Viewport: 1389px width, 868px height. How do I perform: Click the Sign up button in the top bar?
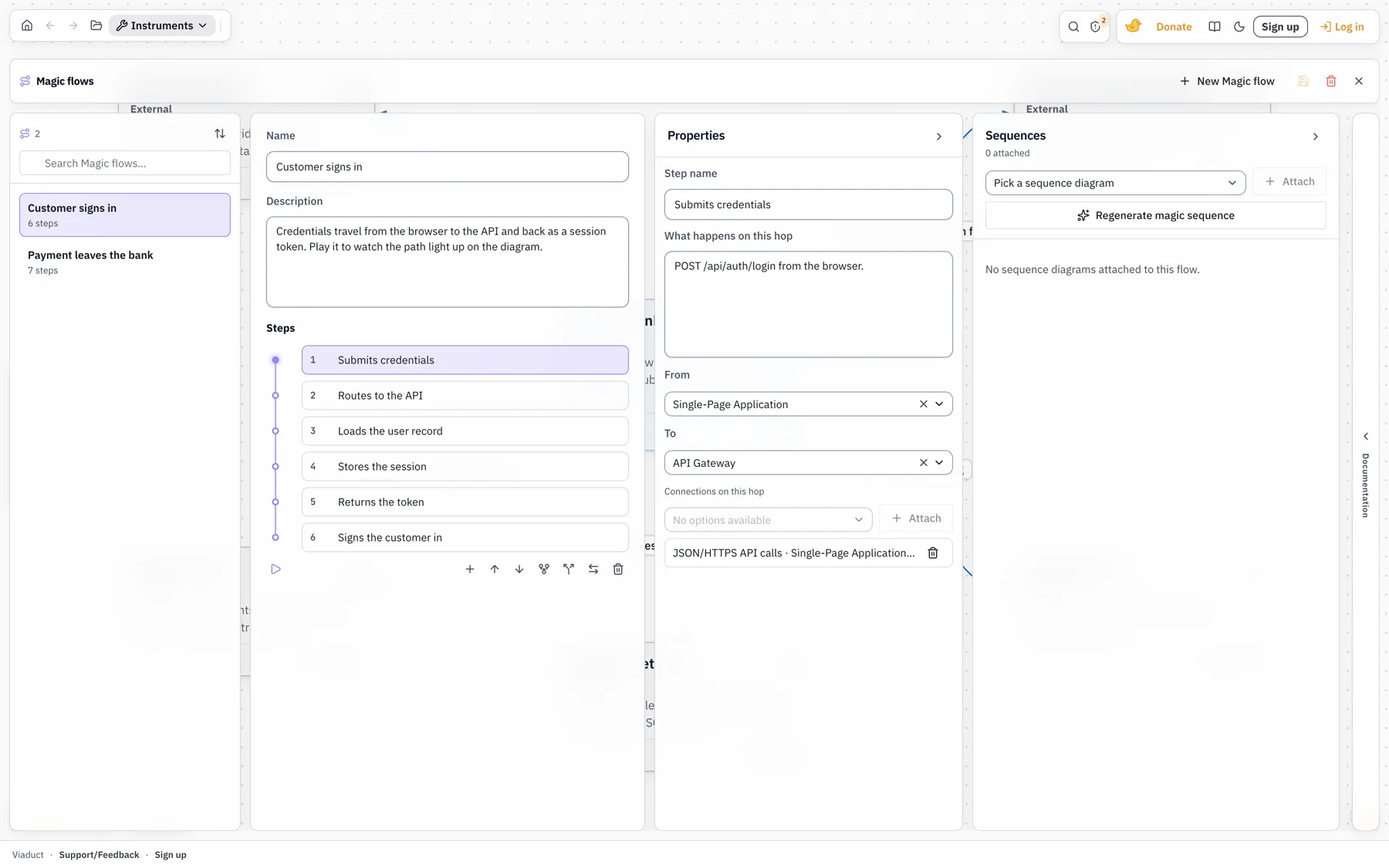click(1280, 26)
